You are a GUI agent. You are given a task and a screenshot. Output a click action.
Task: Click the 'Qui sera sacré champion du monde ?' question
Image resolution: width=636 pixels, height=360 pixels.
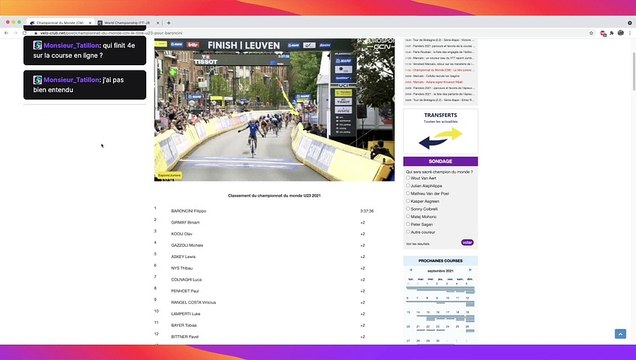439,172
